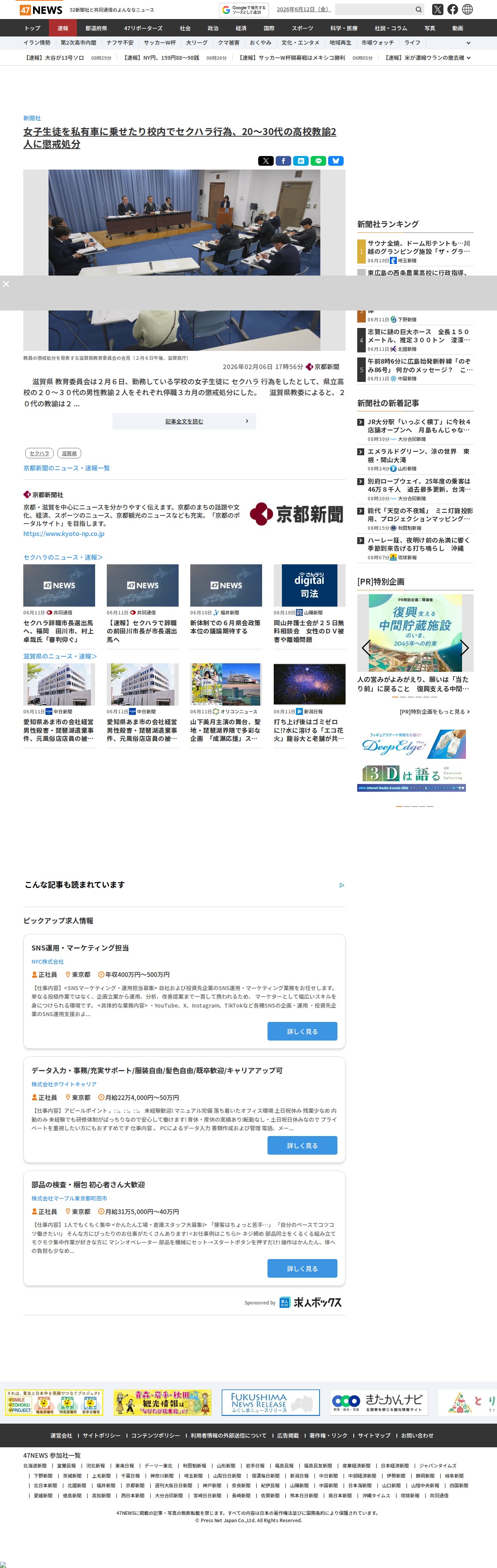Select 速報 tab in main navigation
Screen dimensions: 497x1568
(x=63, y=28)
